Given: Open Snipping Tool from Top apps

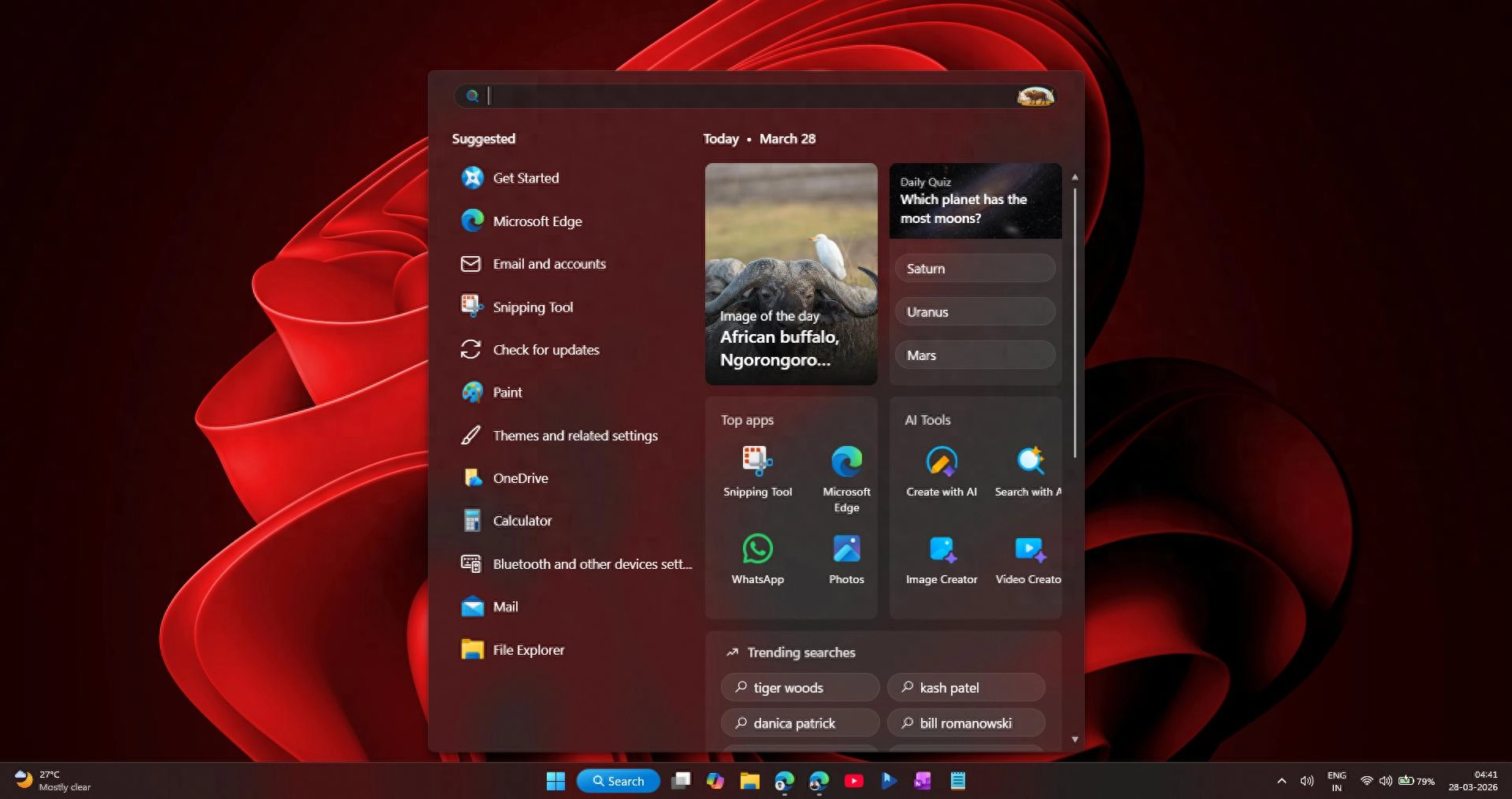Looking at the screenshot, I should (x=756, y=469).
